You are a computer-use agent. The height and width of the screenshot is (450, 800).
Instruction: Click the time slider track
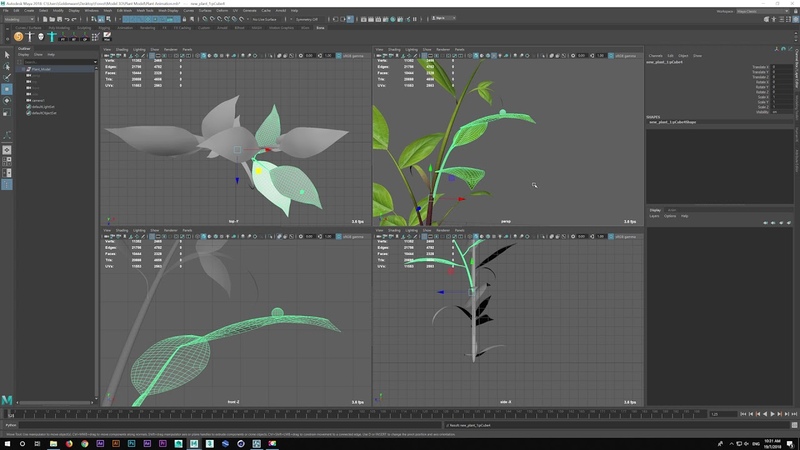[x=350, y=413]
